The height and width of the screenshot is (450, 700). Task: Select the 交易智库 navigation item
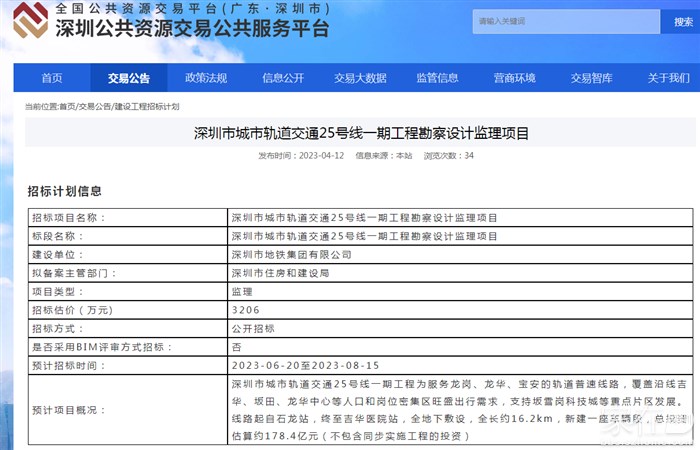(x=591, y=78)
